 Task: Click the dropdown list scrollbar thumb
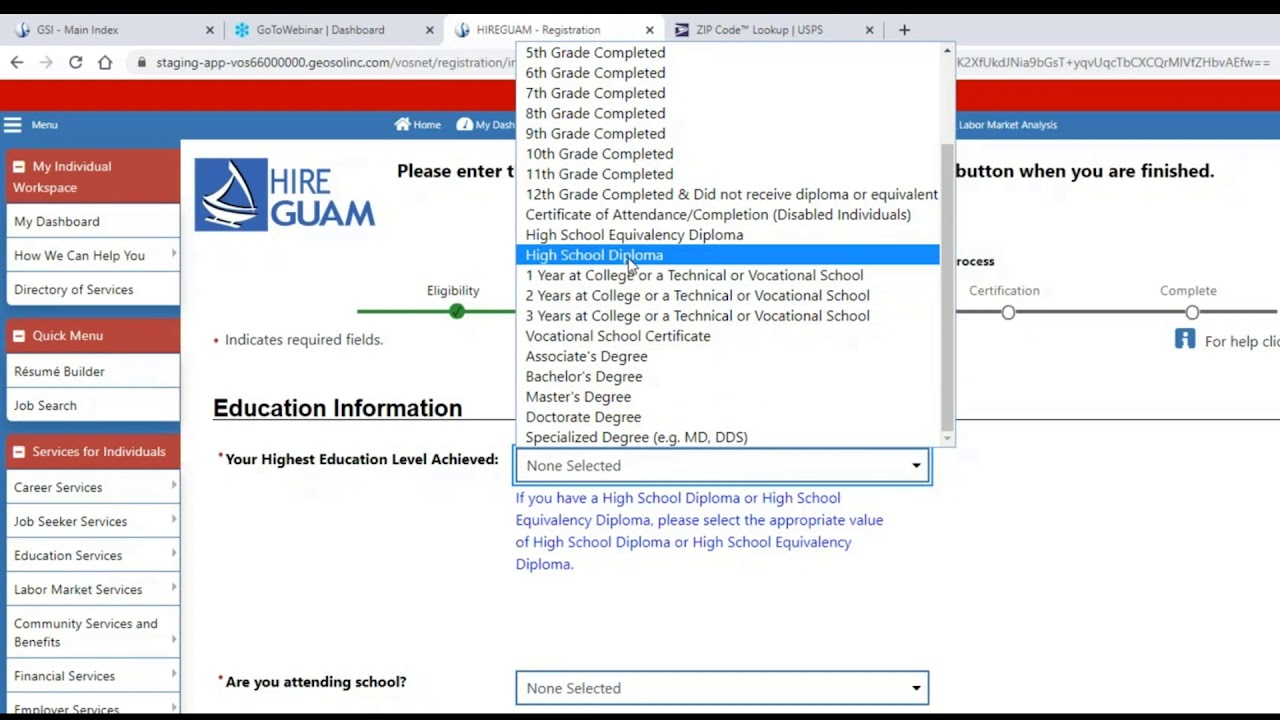click(x=947, y=285)
